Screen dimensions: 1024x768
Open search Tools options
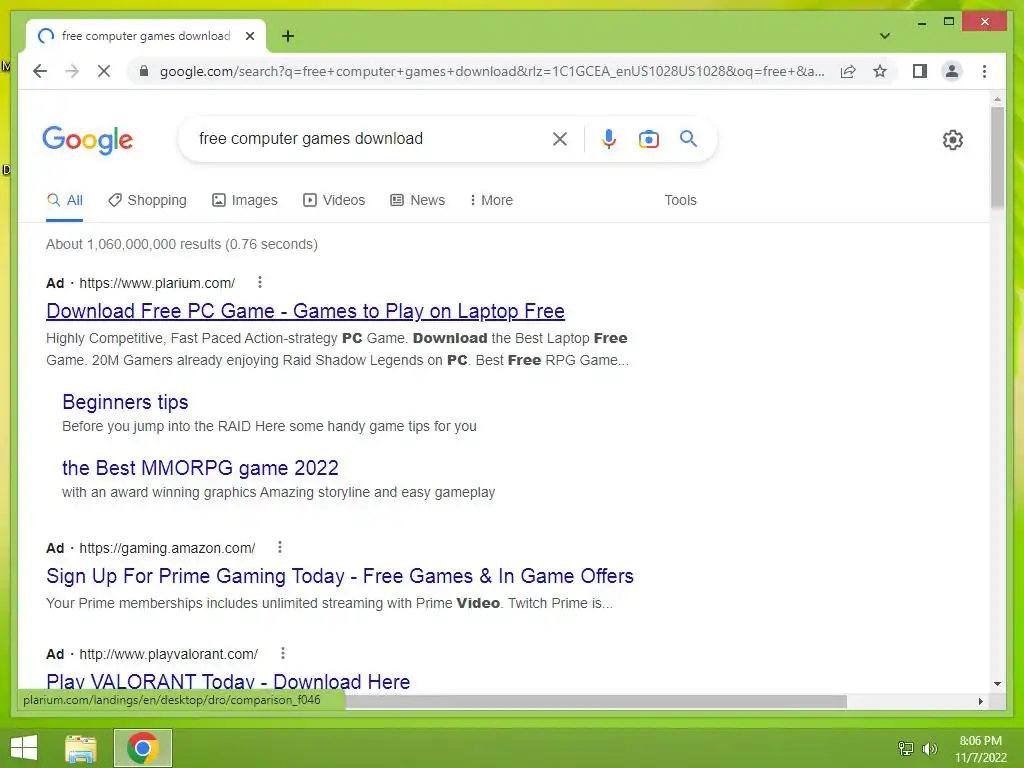pos(680,200)
